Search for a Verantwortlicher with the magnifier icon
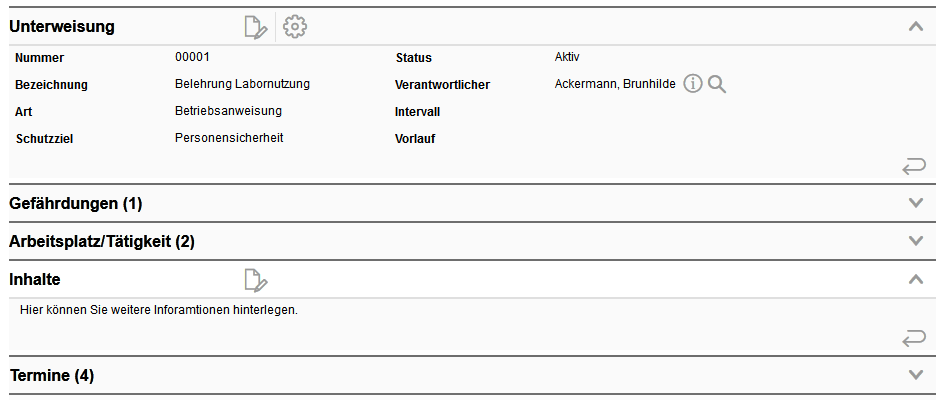The image size is (942, 400). click(717, 84)
